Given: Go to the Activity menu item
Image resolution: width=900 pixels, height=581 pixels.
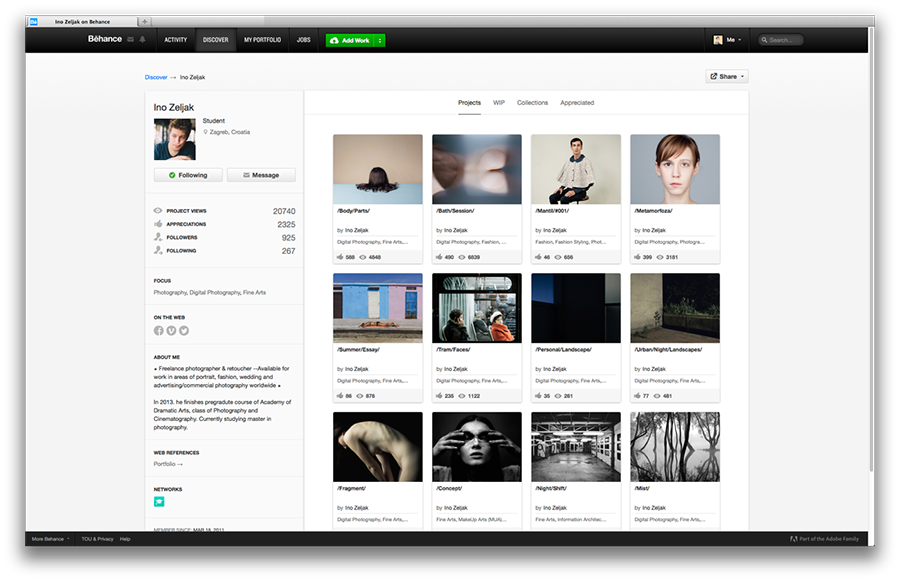Looking at the screenshot, I should tap(176, 40).
